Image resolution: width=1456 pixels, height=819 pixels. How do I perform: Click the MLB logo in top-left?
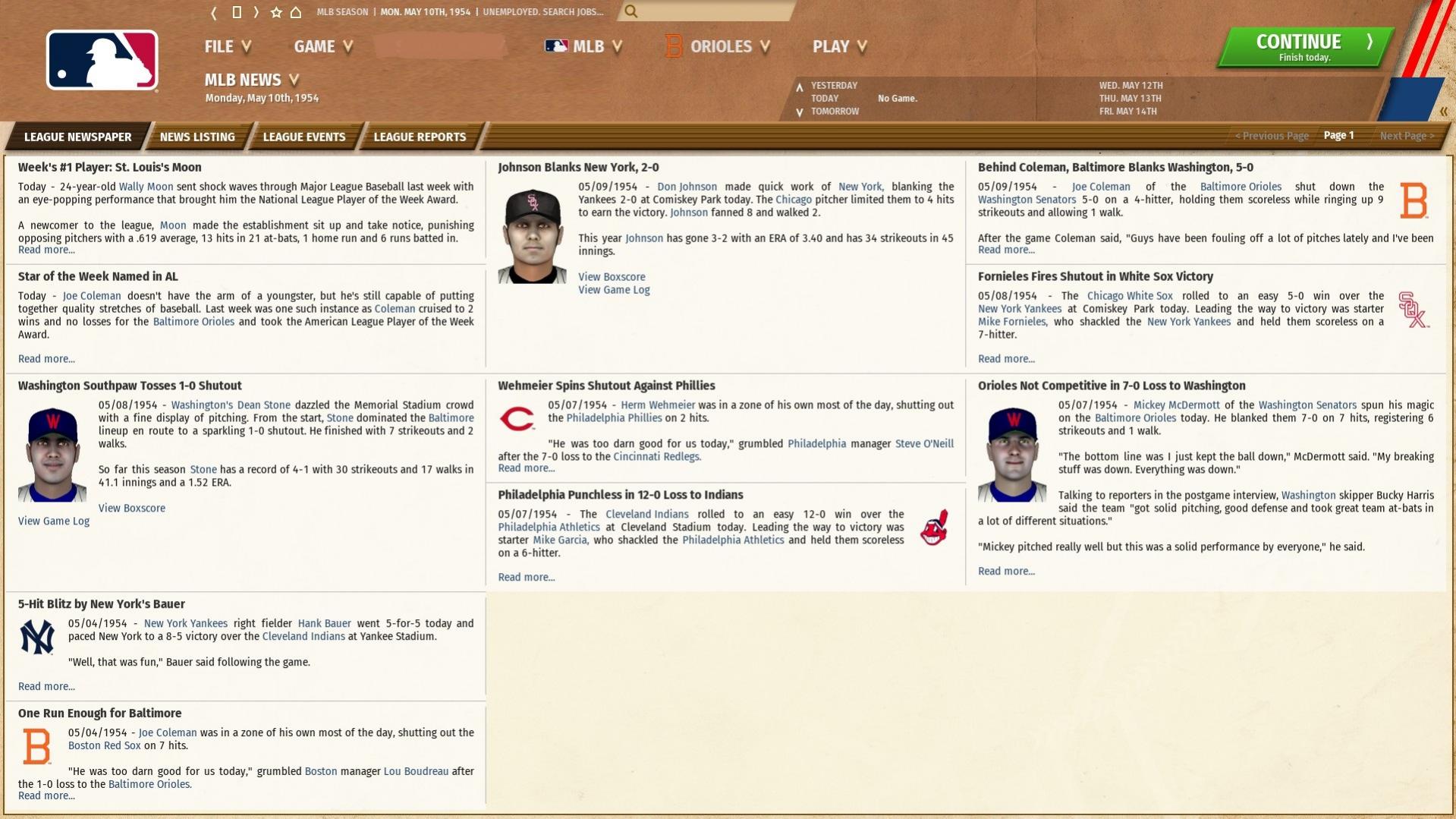coord(102,61)
